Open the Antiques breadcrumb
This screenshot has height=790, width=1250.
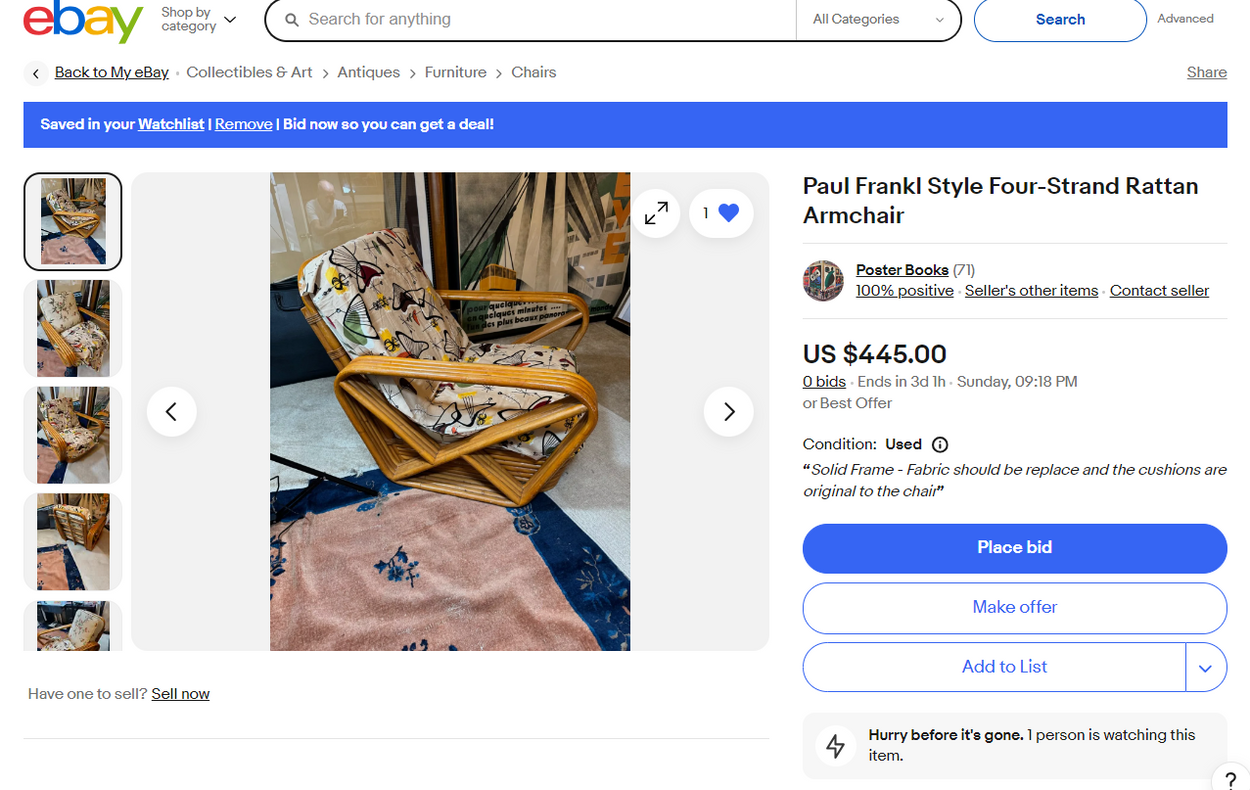pyautogui.click(x=368, y=72)
